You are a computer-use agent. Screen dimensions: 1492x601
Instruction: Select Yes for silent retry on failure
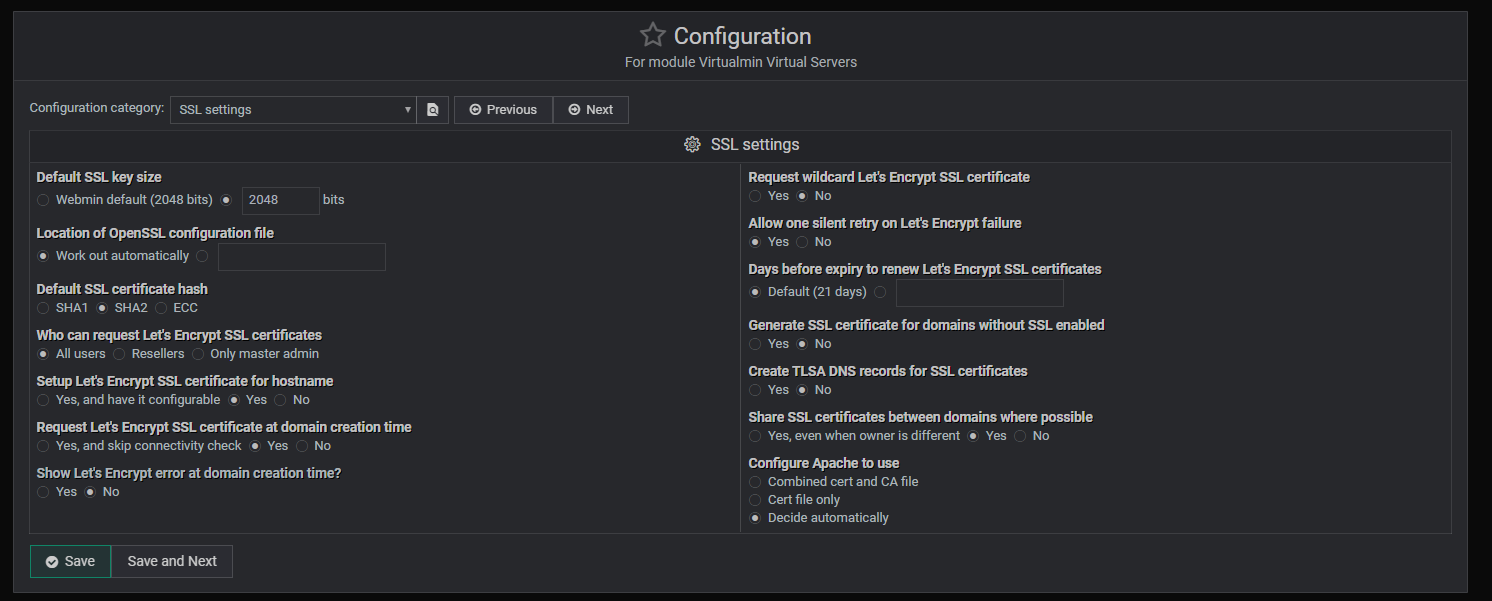755,242
